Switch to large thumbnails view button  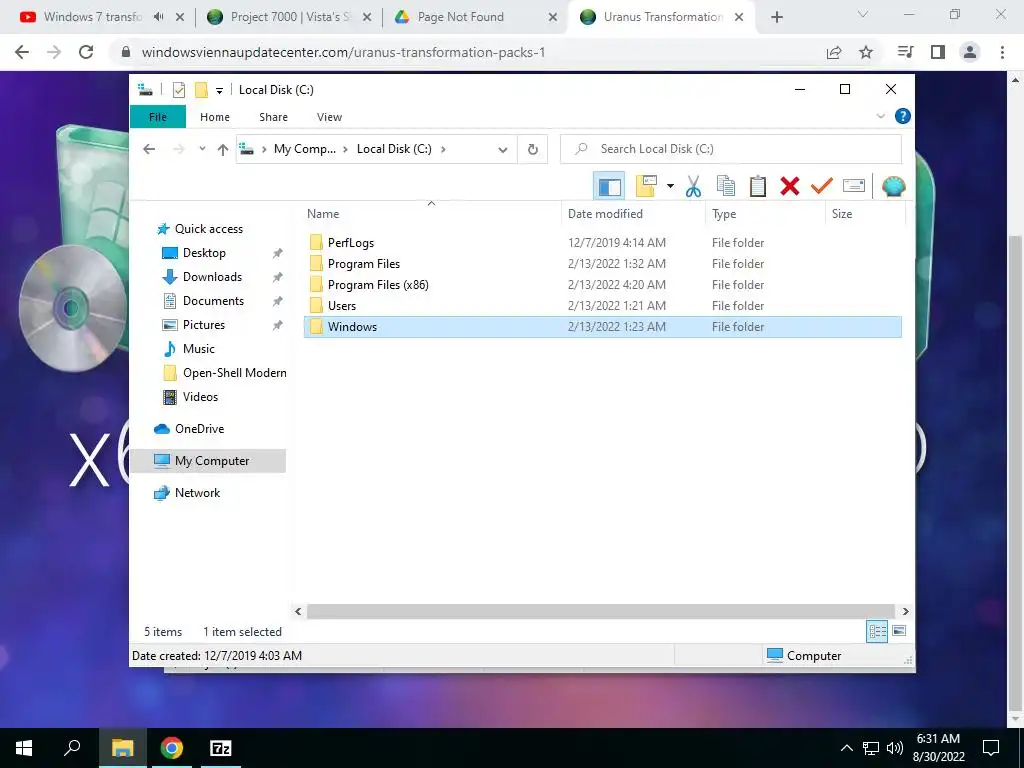[x=899, y=631]
